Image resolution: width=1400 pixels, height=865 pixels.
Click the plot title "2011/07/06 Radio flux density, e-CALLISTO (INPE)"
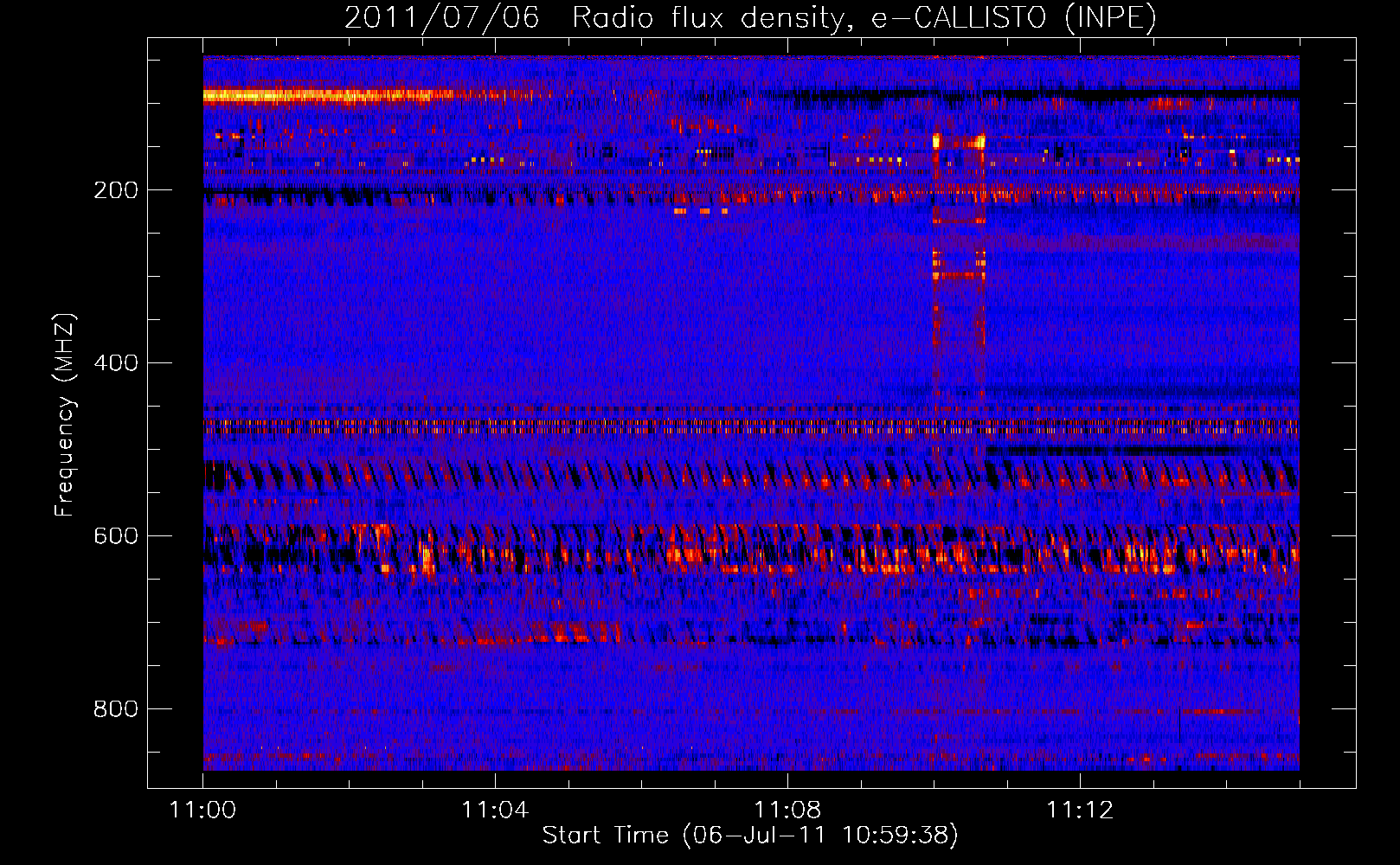750,17
